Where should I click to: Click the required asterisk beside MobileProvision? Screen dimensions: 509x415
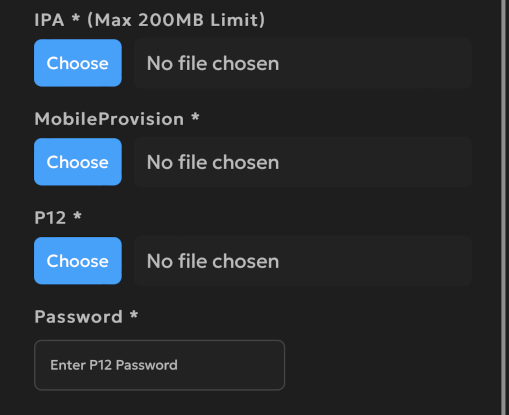[x=195, y=117]
